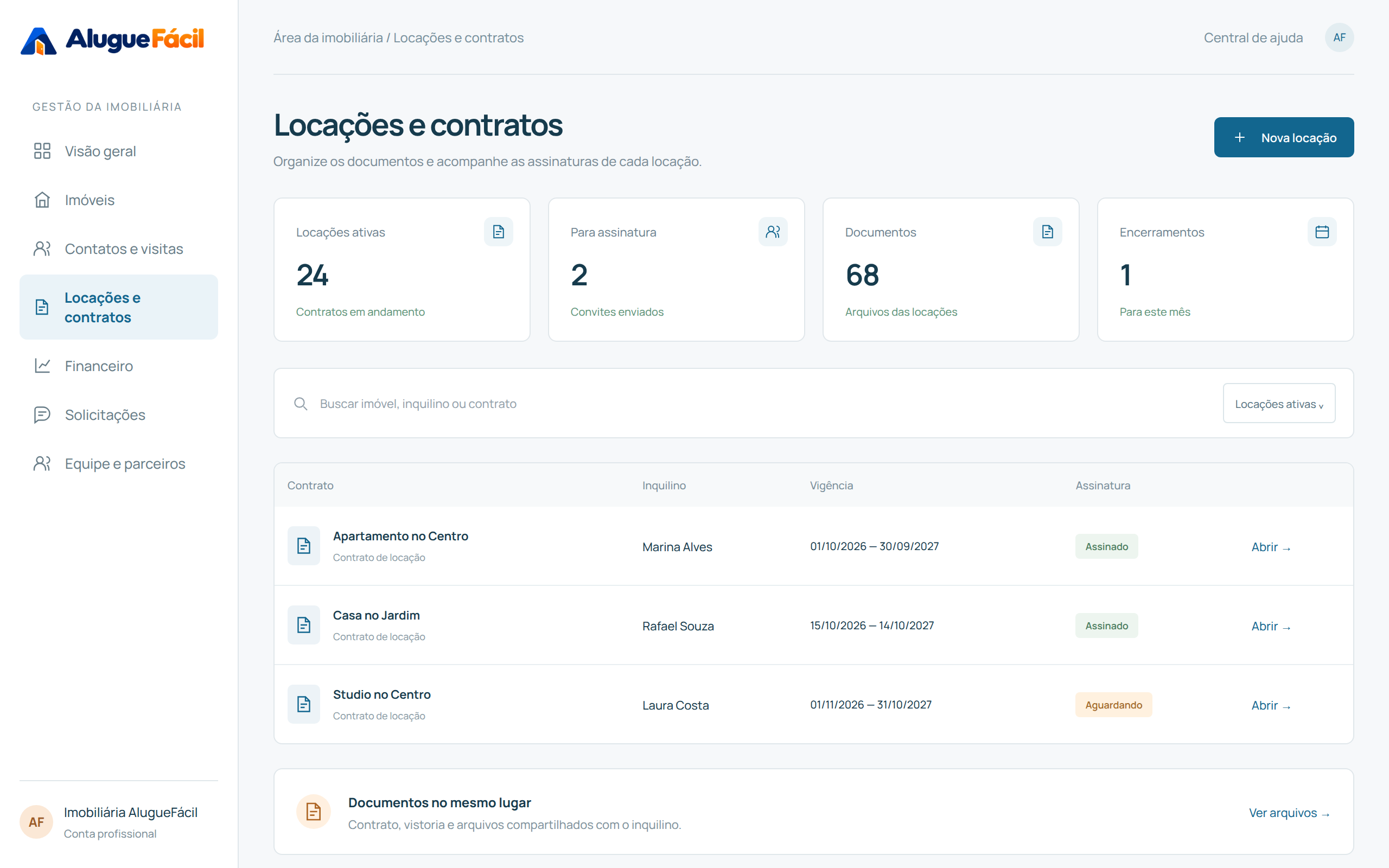The height and width of the screenshot is (868, 1389).
Task: Open Abrir for Laura Costa contract
Action: (x=1271, y=706)
